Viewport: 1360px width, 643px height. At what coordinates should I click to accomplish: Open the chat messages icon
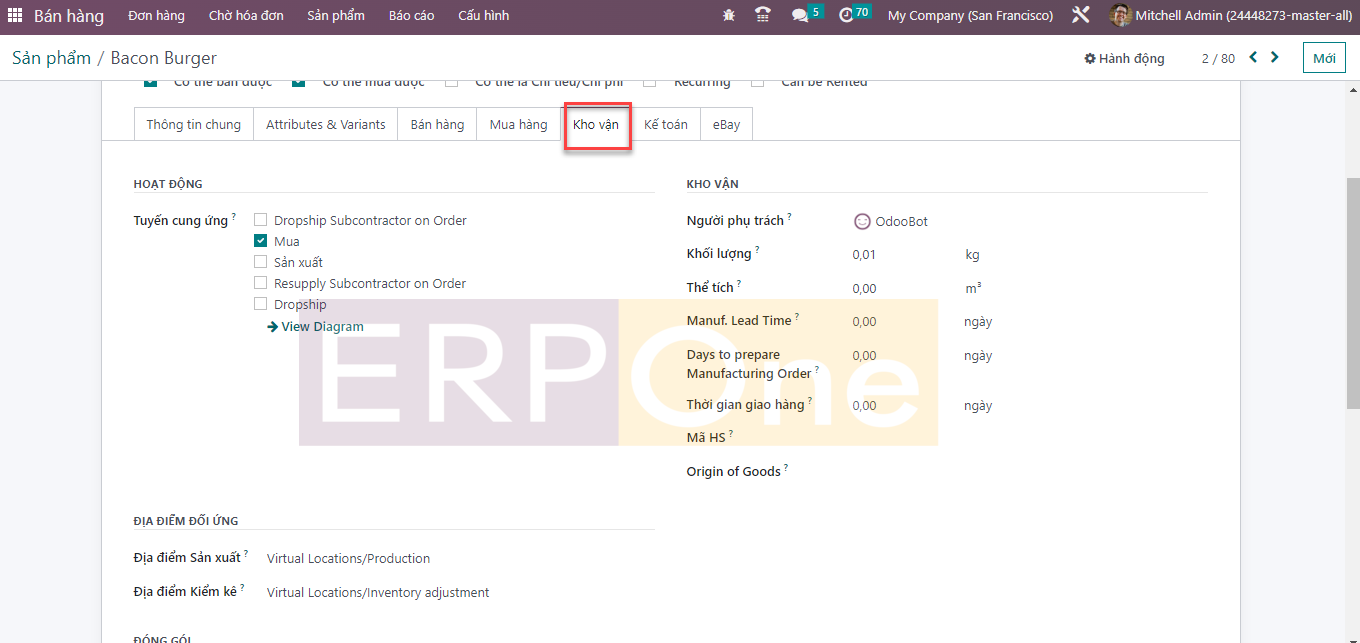click(800, 16)
